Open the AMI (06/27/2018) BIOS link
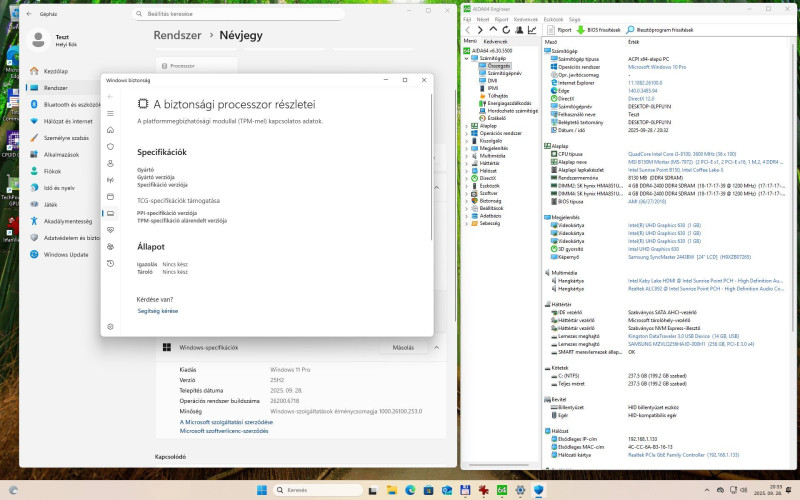The image size is (800, 500). point(646,202)
